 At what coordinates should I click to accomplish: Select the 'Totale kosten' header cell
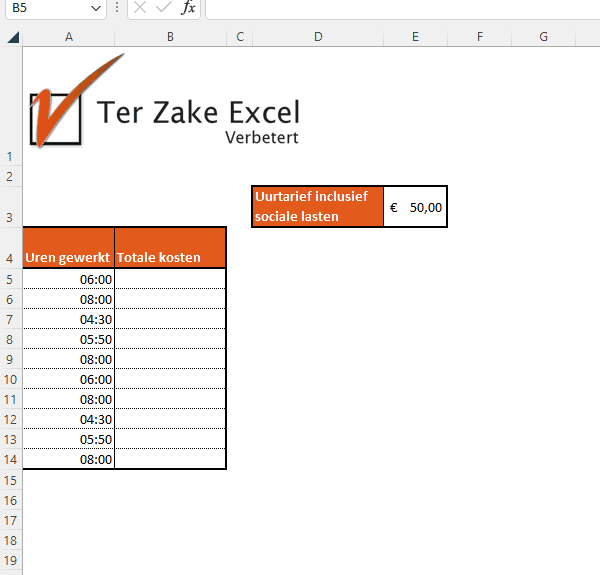pos(170,248)
